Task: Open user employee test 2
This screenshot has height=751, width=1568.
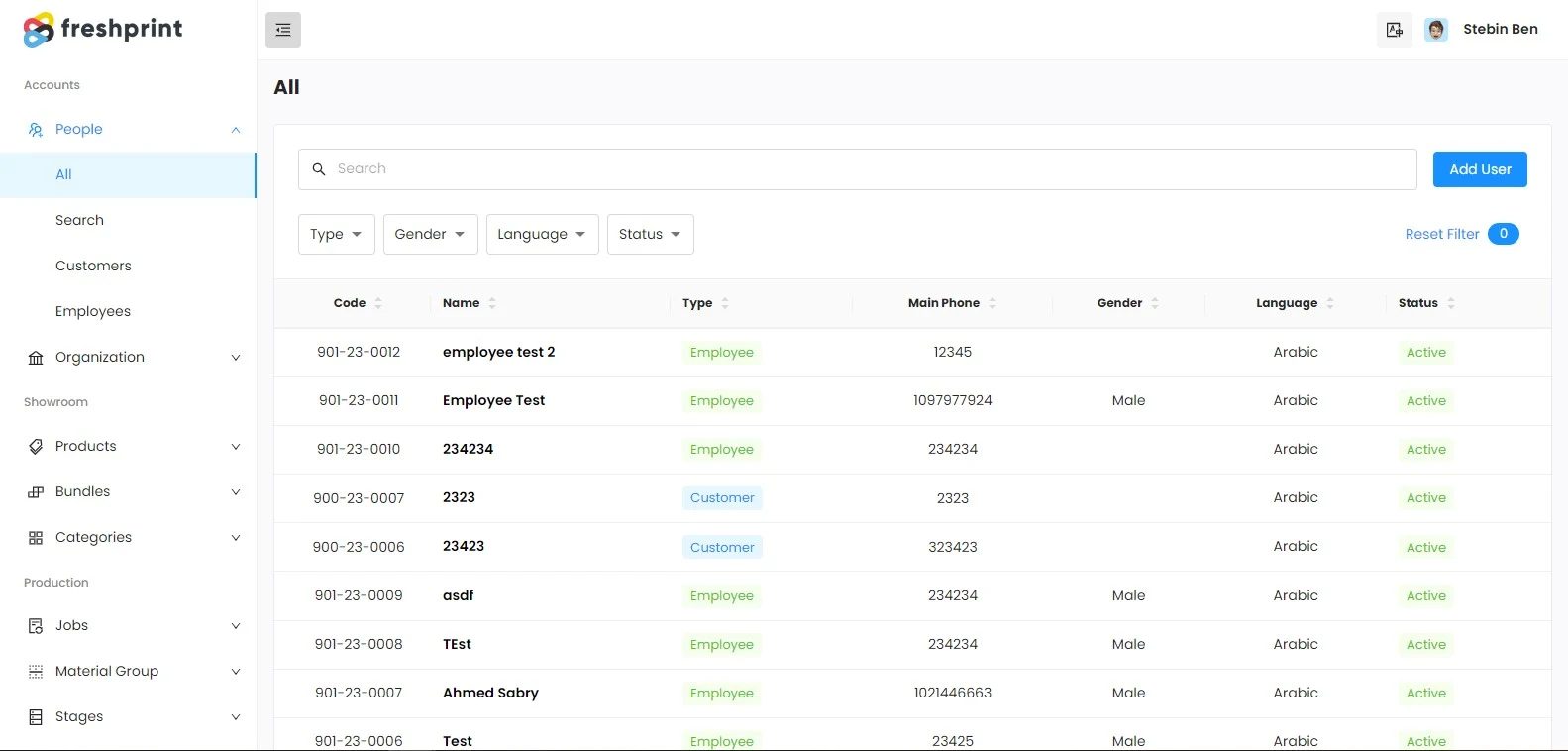Action: pos(498,352)
